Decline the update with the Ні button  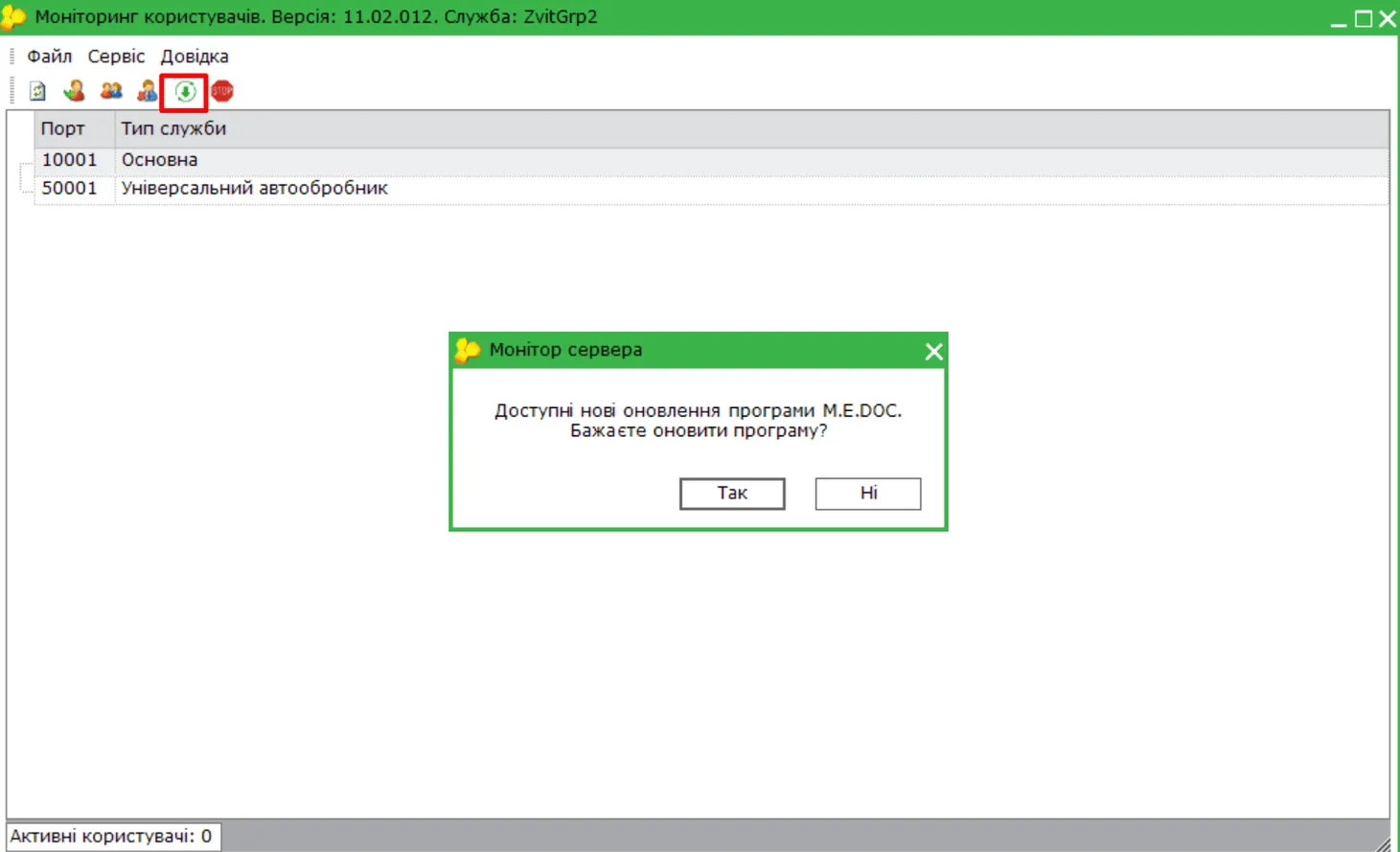[868, 494]
